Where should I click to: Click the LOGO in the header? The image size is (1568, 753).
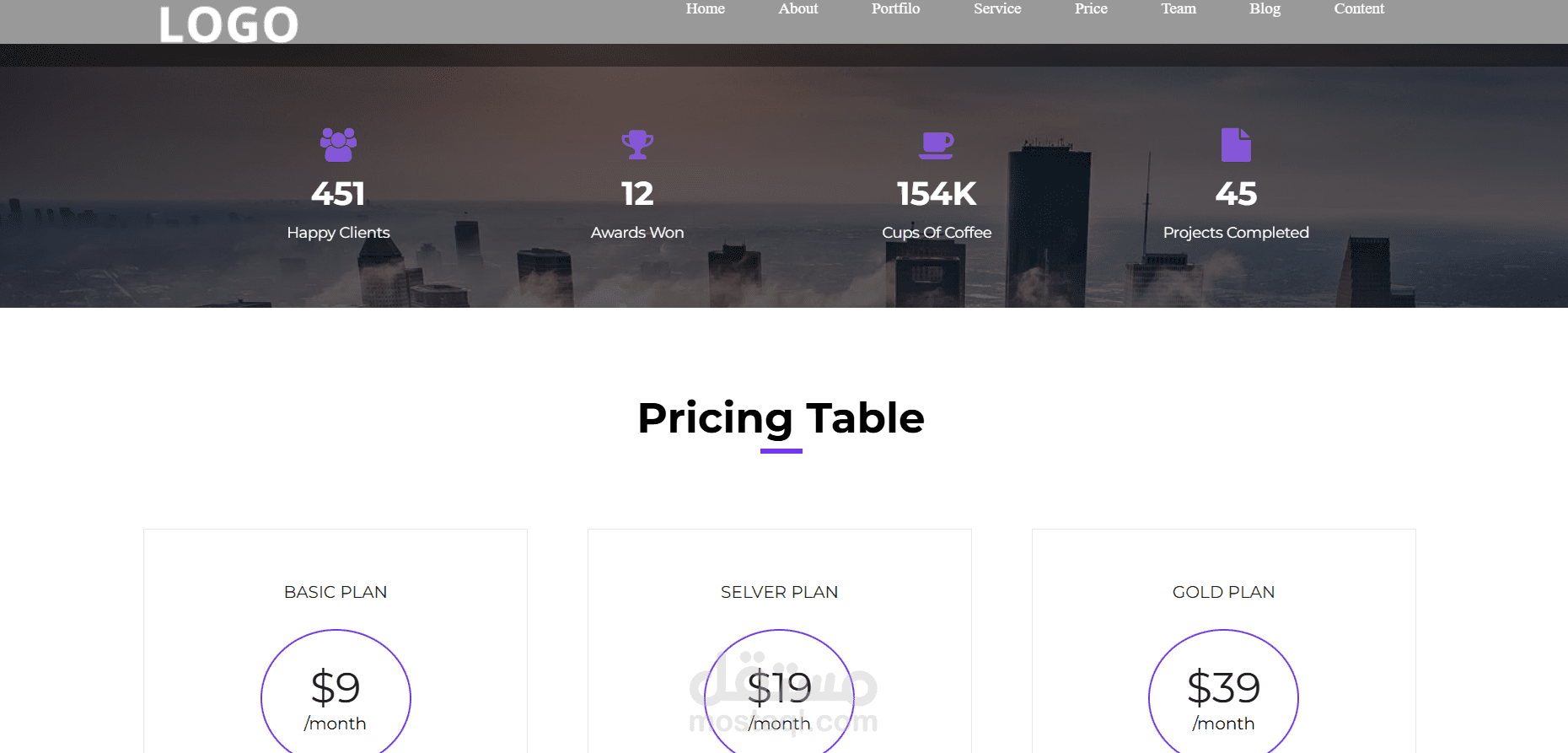point(228,24)
